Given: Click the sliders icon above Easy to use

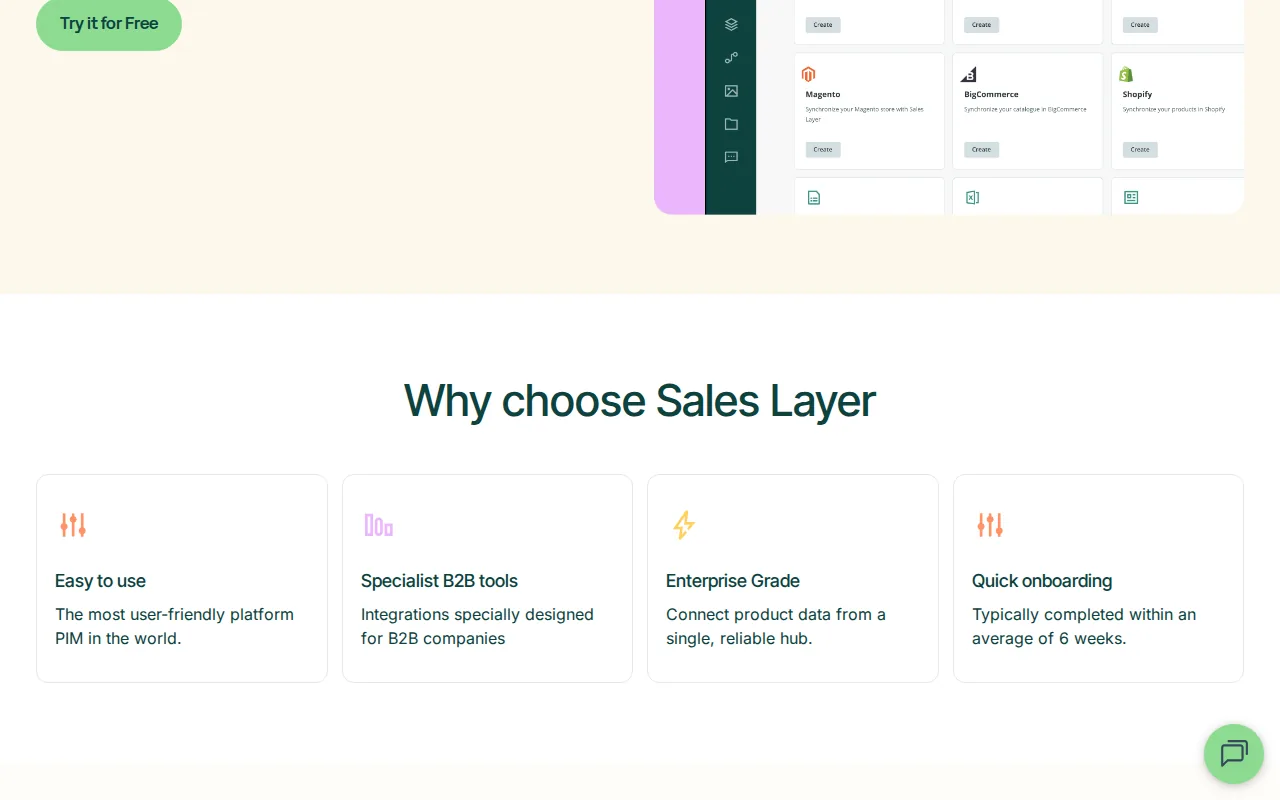Looking at the screenshot, I should pos(73,525).
